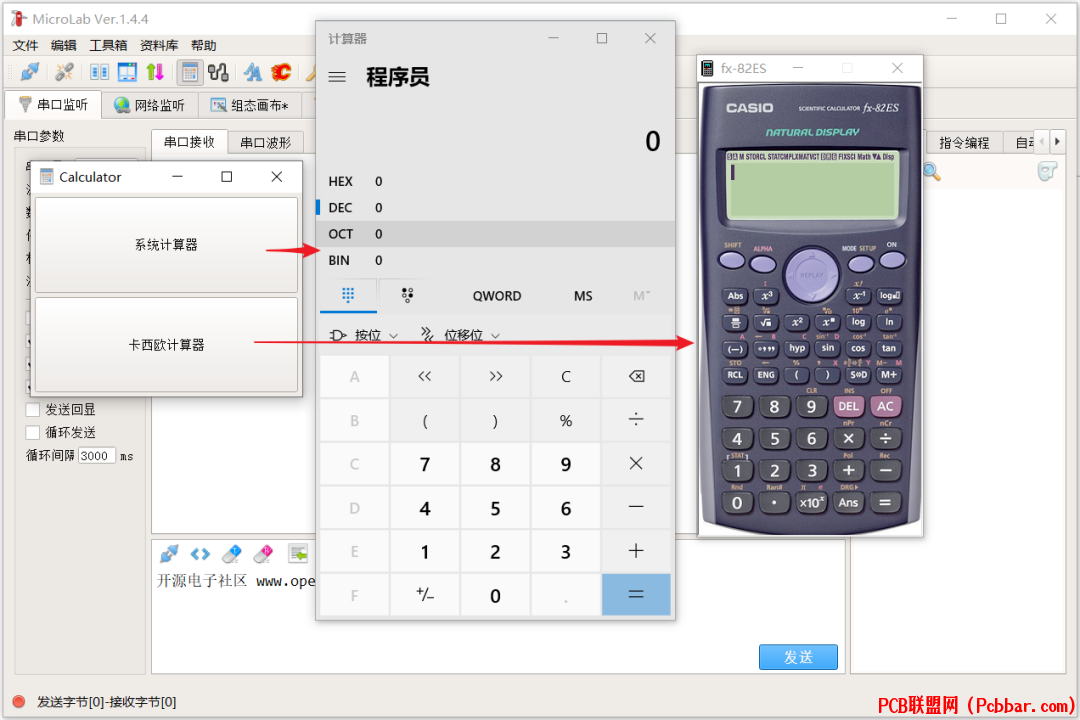The height and width of the screenshot is (720, 1080).
Task: Click the equals key in 计算器
Action: [x=636, y=594]
